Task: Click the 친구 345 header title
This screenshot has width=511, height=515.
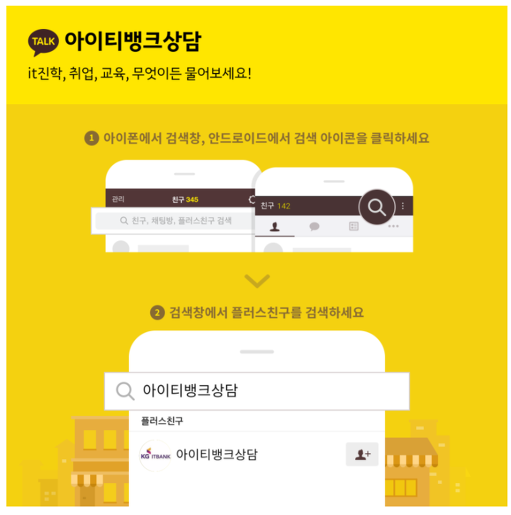Action: pos(185,200)
